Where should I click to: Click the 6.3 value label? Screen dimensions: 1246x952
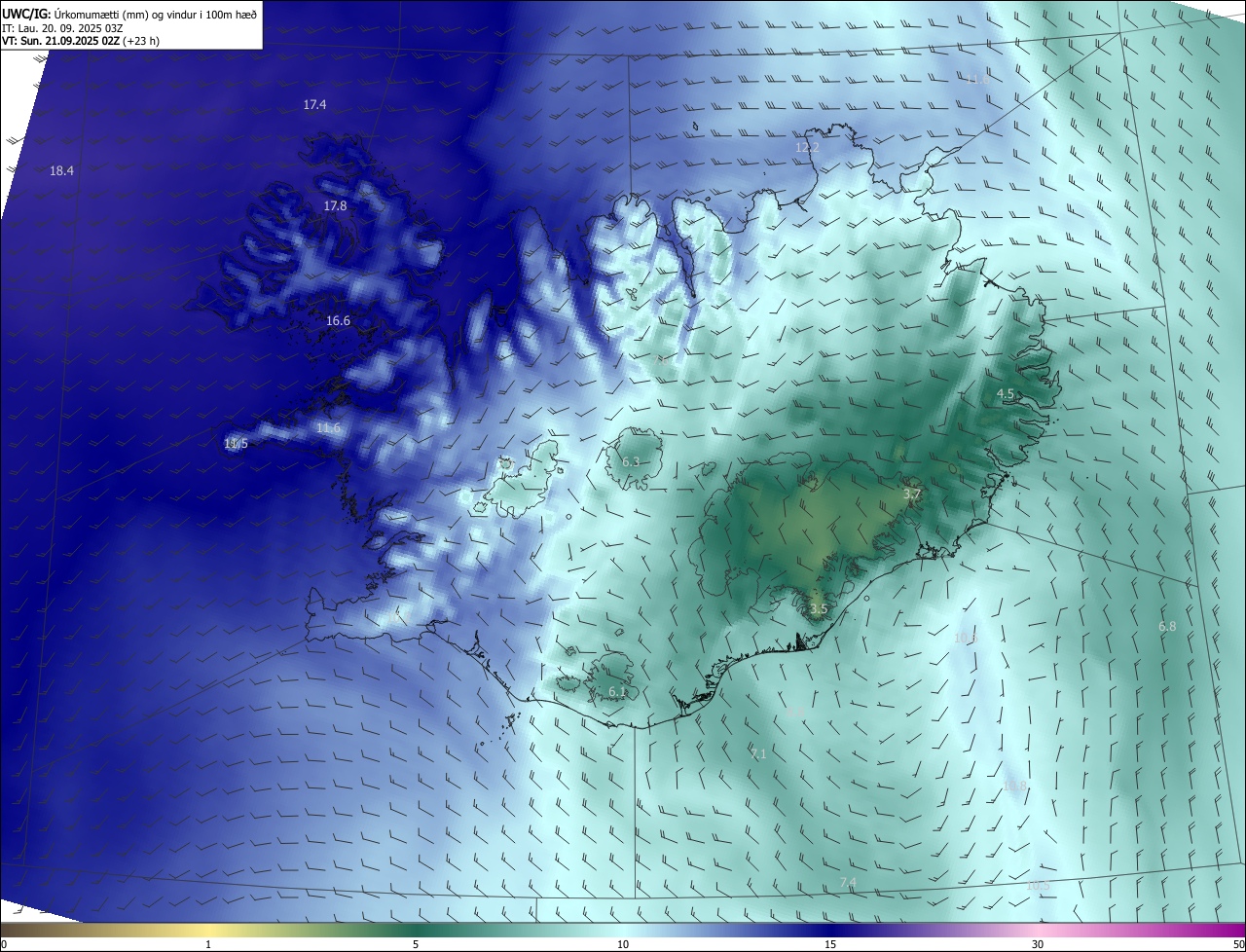631,461
